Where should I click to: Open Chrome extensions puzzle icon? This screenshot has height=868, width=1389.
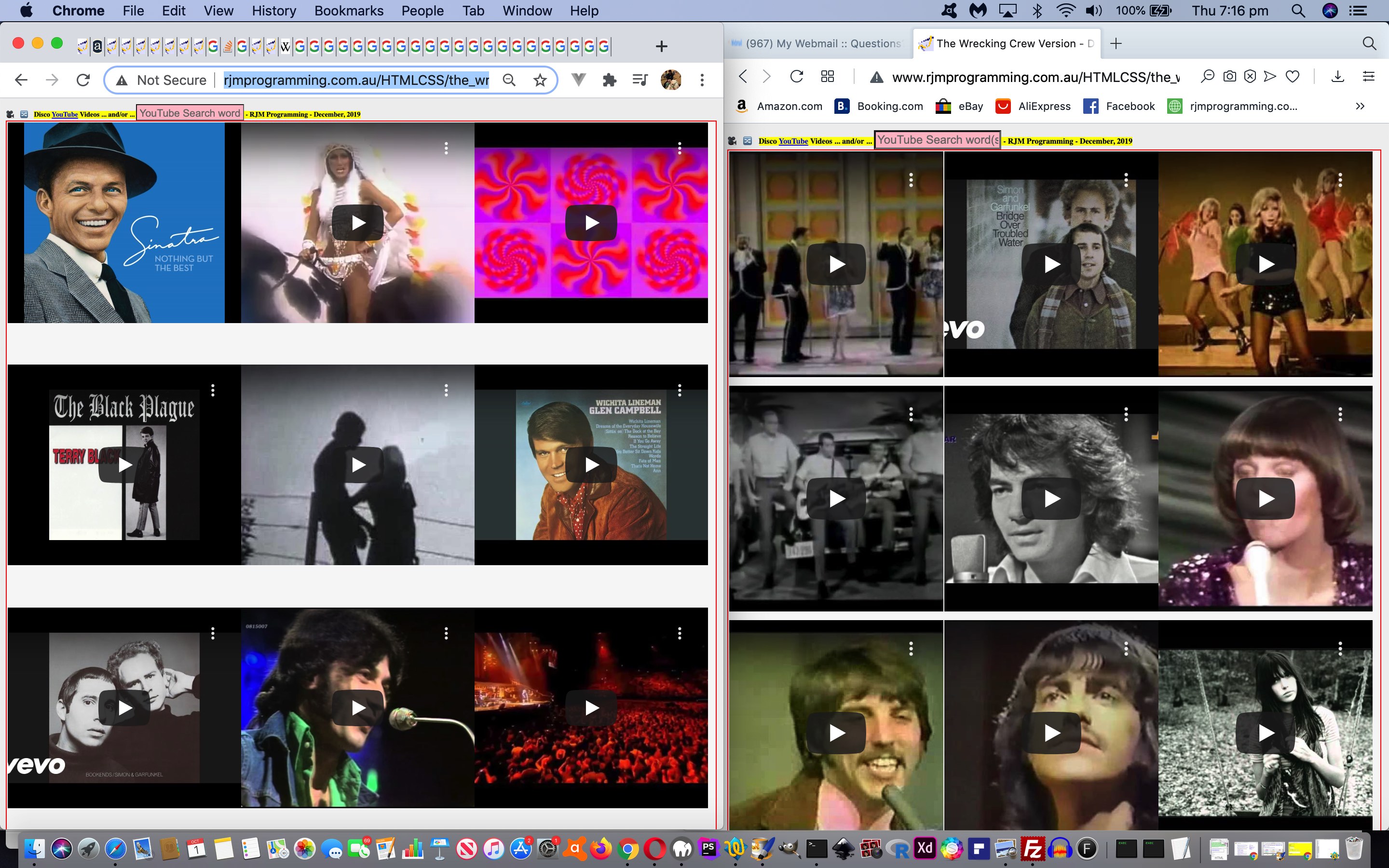[610, 80]
